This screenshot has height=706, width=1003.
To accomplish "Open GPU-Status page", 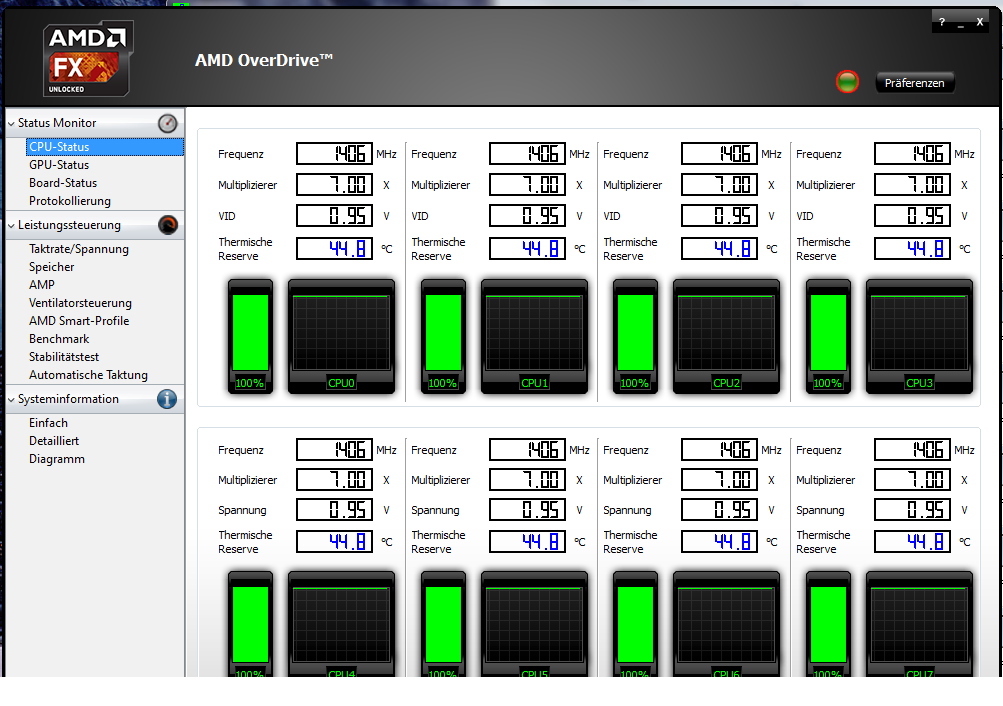I will (x=59, y=164).
